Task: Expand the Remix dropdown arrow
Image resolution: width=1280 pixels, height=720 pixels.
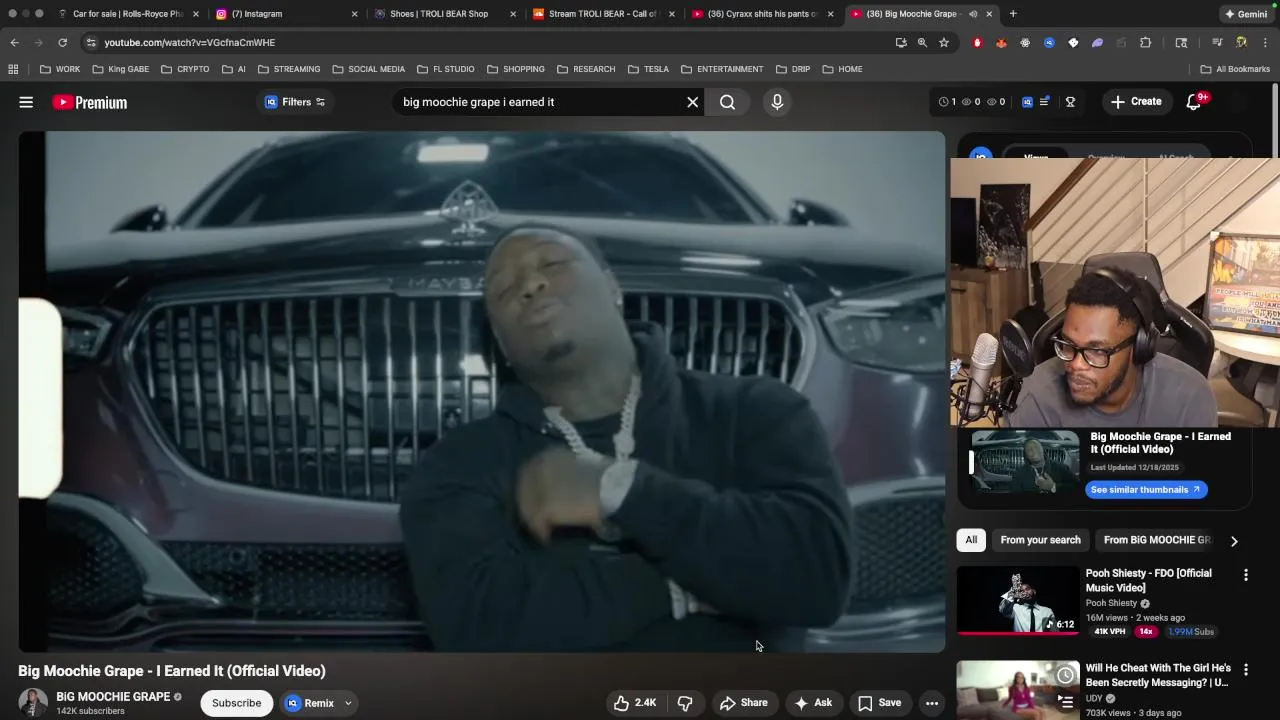Action: [348, 703]
